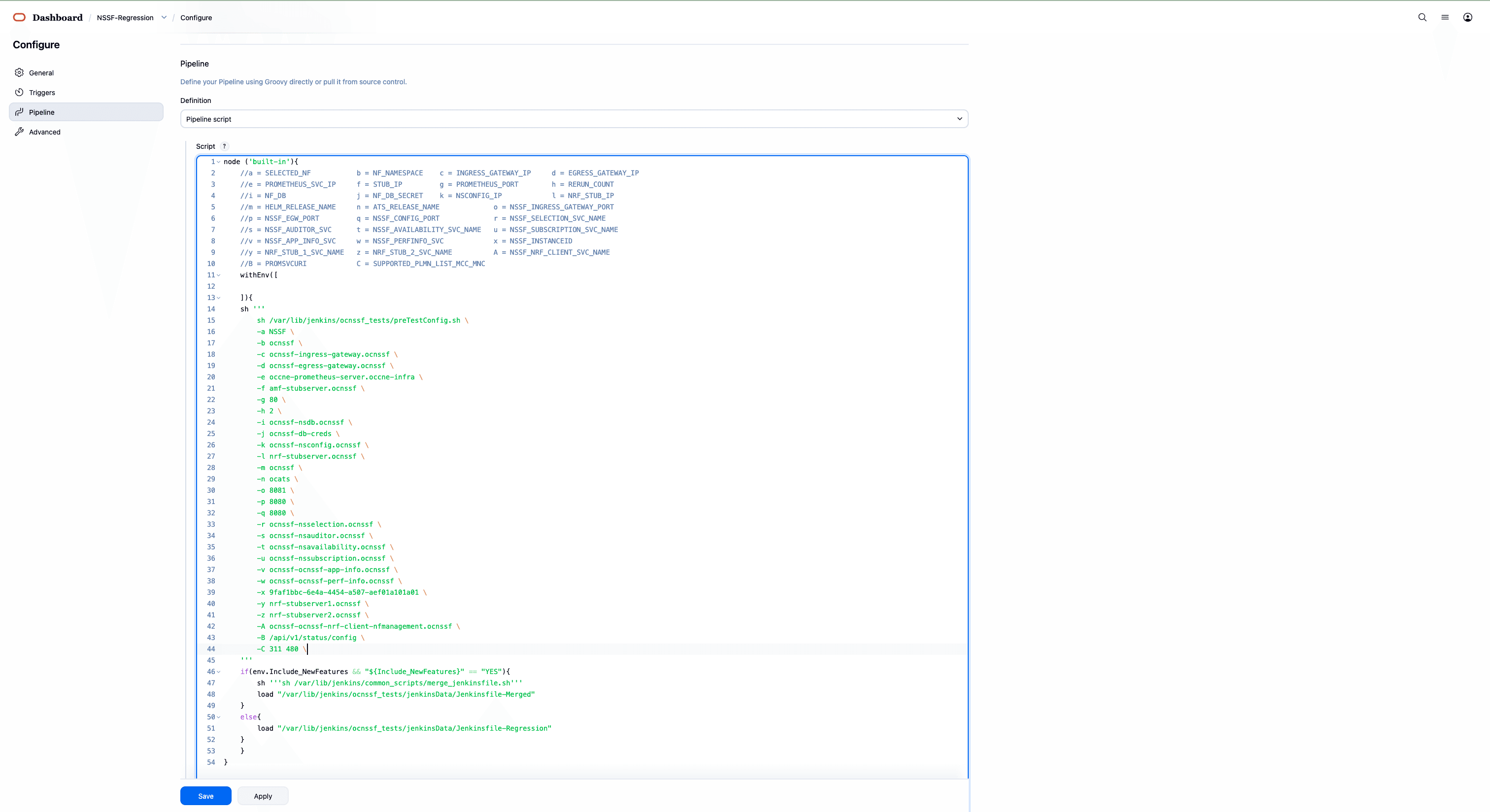
Task: Click the Pipeline section heading
Action: click(x=194, y=64)
